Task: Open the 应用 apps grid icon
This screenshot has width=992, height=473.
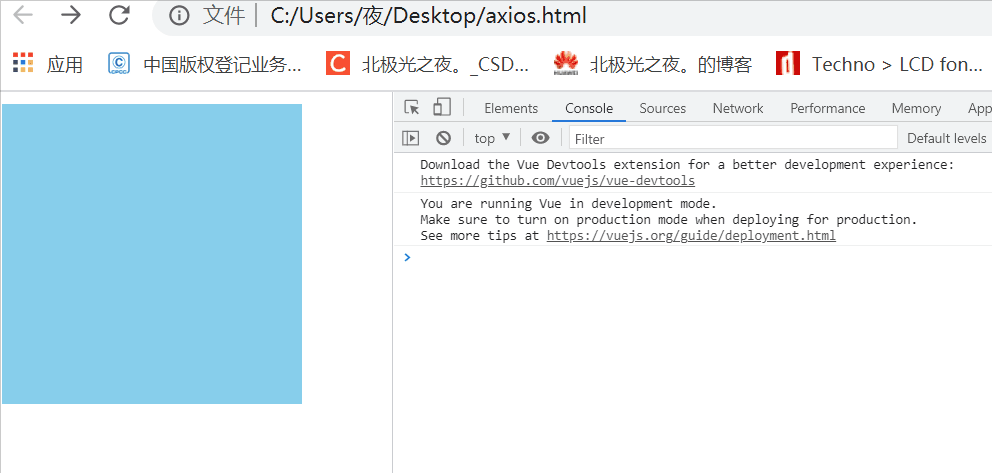Action: (23, 63)
